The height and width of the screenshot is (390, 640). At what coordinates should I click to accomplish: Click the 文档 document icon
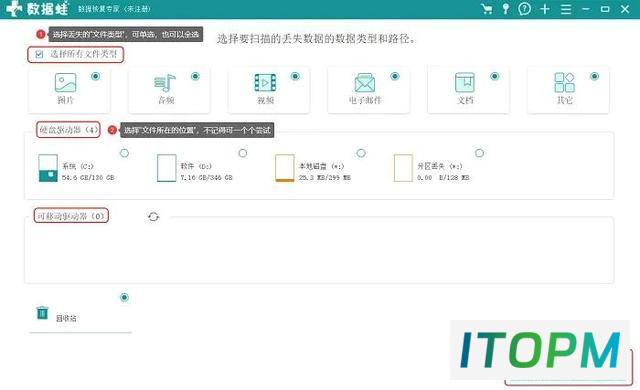[465, 82]
